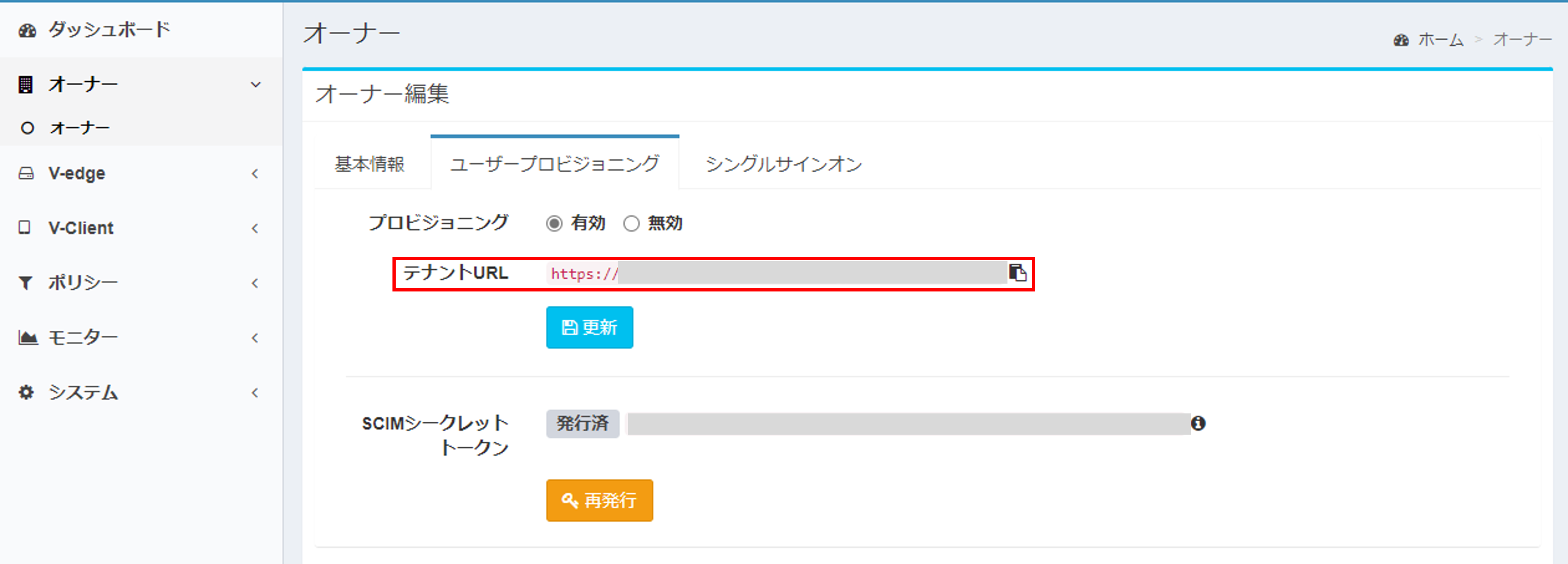Expand the V-edge sidebar menu chevron
The height and width of the screenshot is (564, 1568).
coord(255,174)
